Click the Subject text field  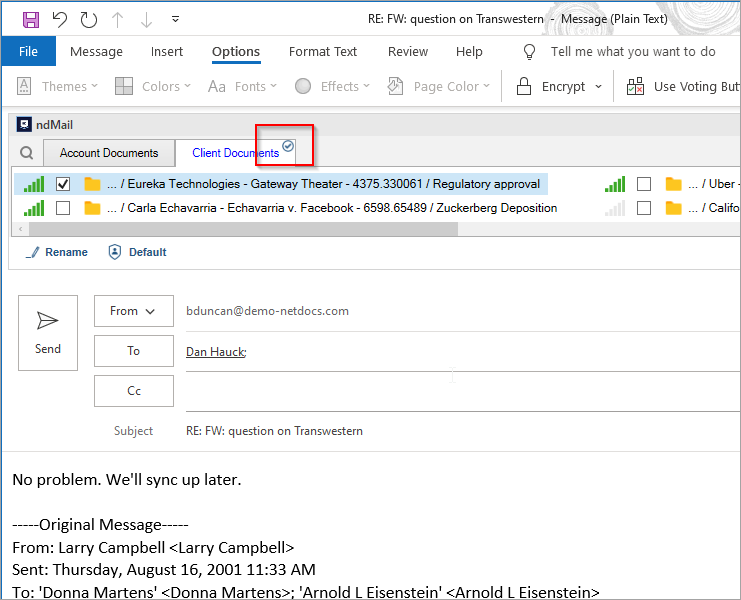pos(460,431)
